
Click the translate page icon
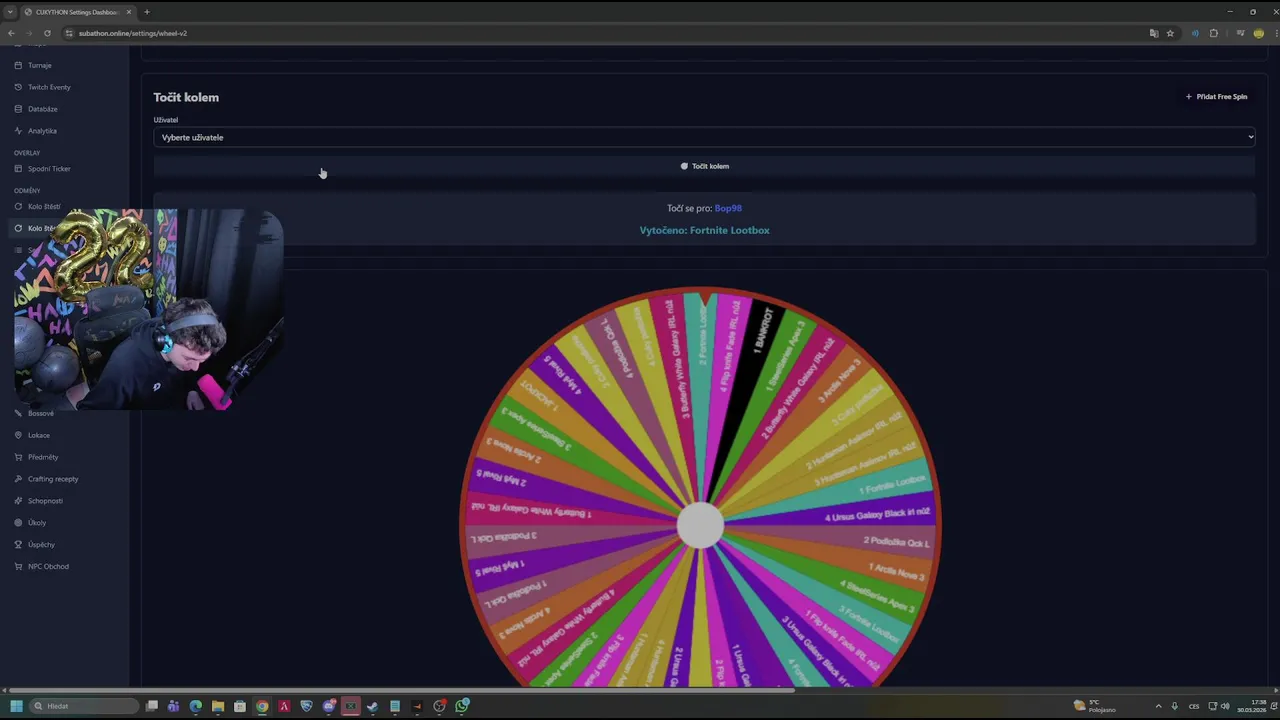(1154, 33)
